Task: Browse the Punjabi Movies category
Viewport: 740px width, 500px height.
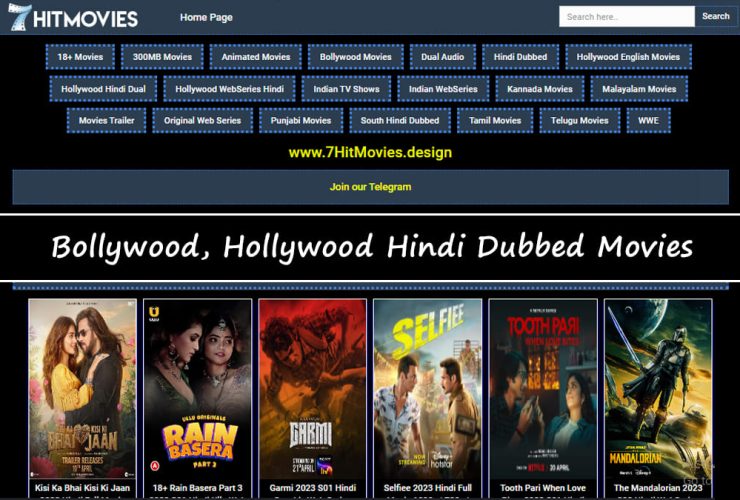Action: coord(301,120)
